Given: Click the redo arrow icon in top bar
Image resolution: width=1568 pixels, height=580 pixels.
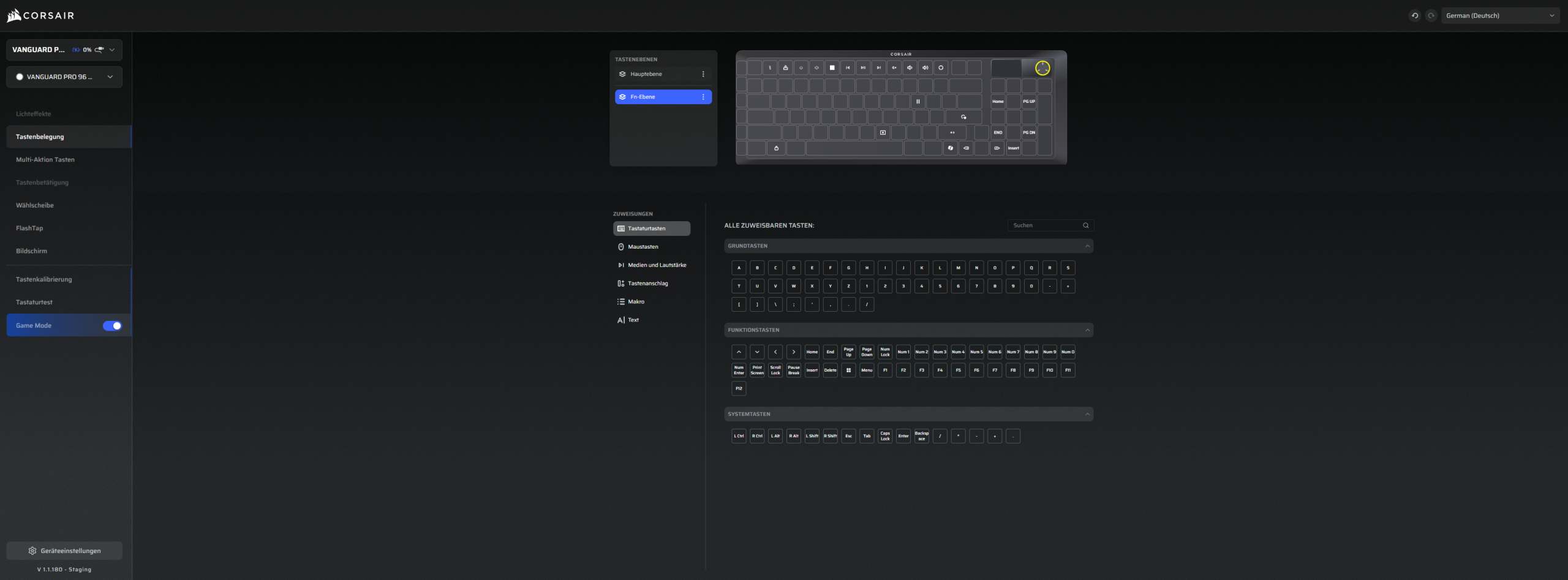Looking at the screenshot, I should tap(1431, 16).
